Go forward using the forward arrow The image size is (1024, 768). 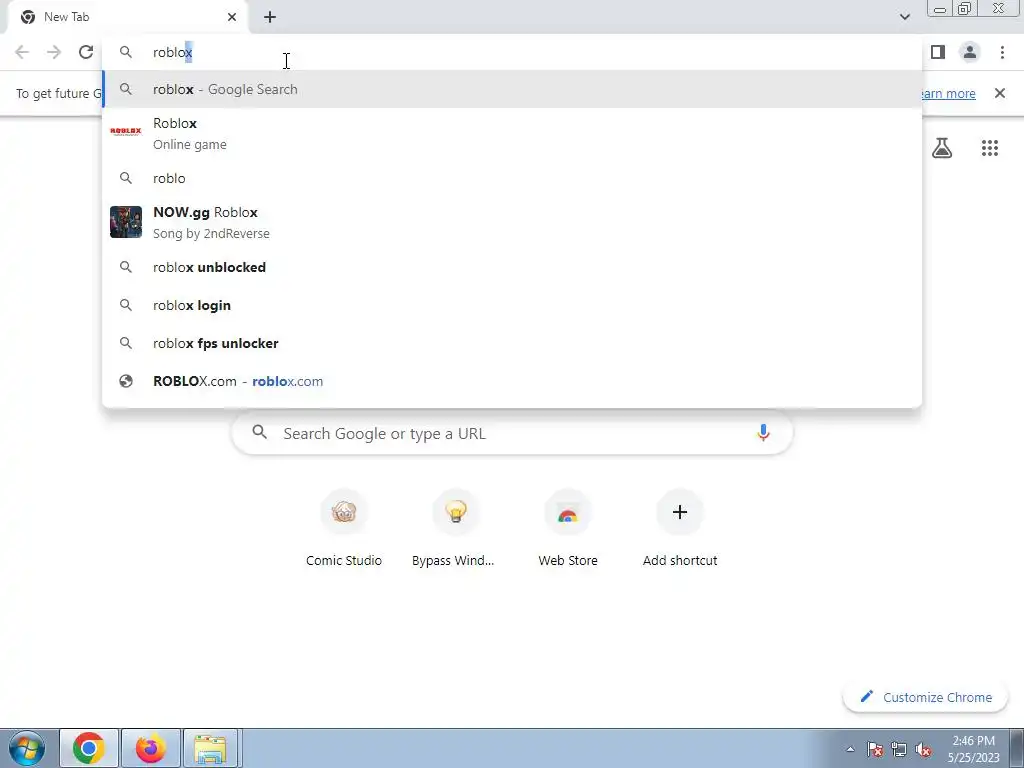tap(54, 52)
